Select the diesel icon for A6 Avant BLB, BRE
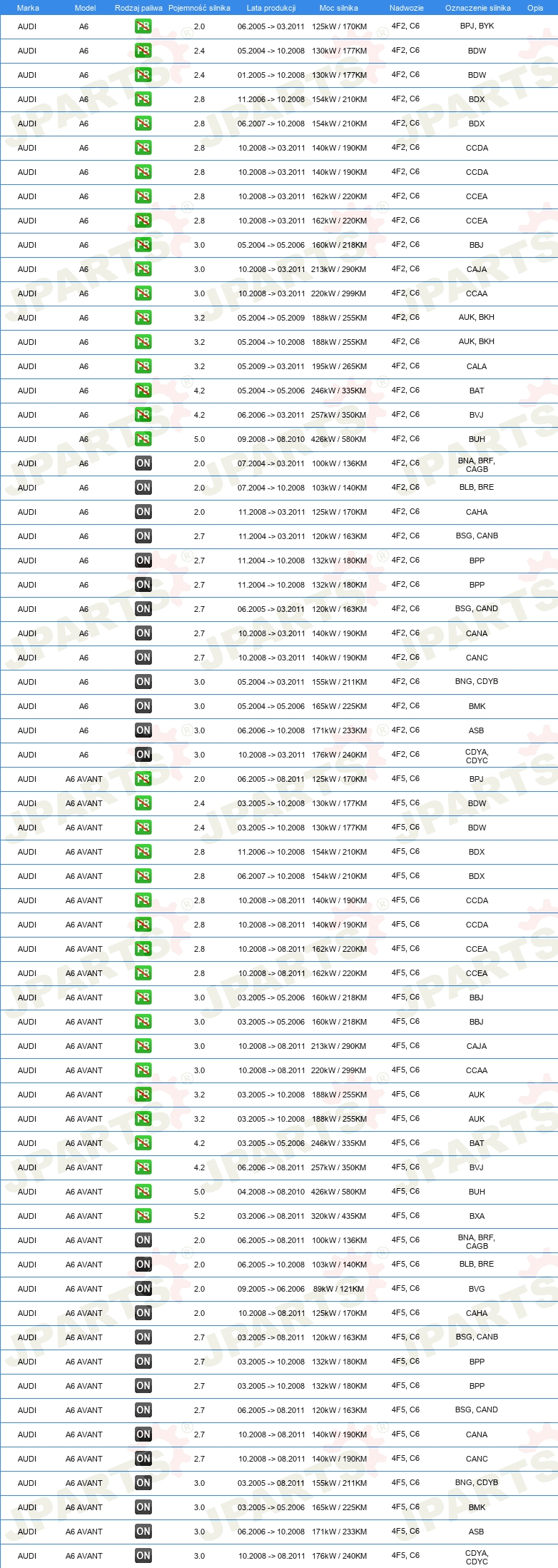 [143, 1265]
